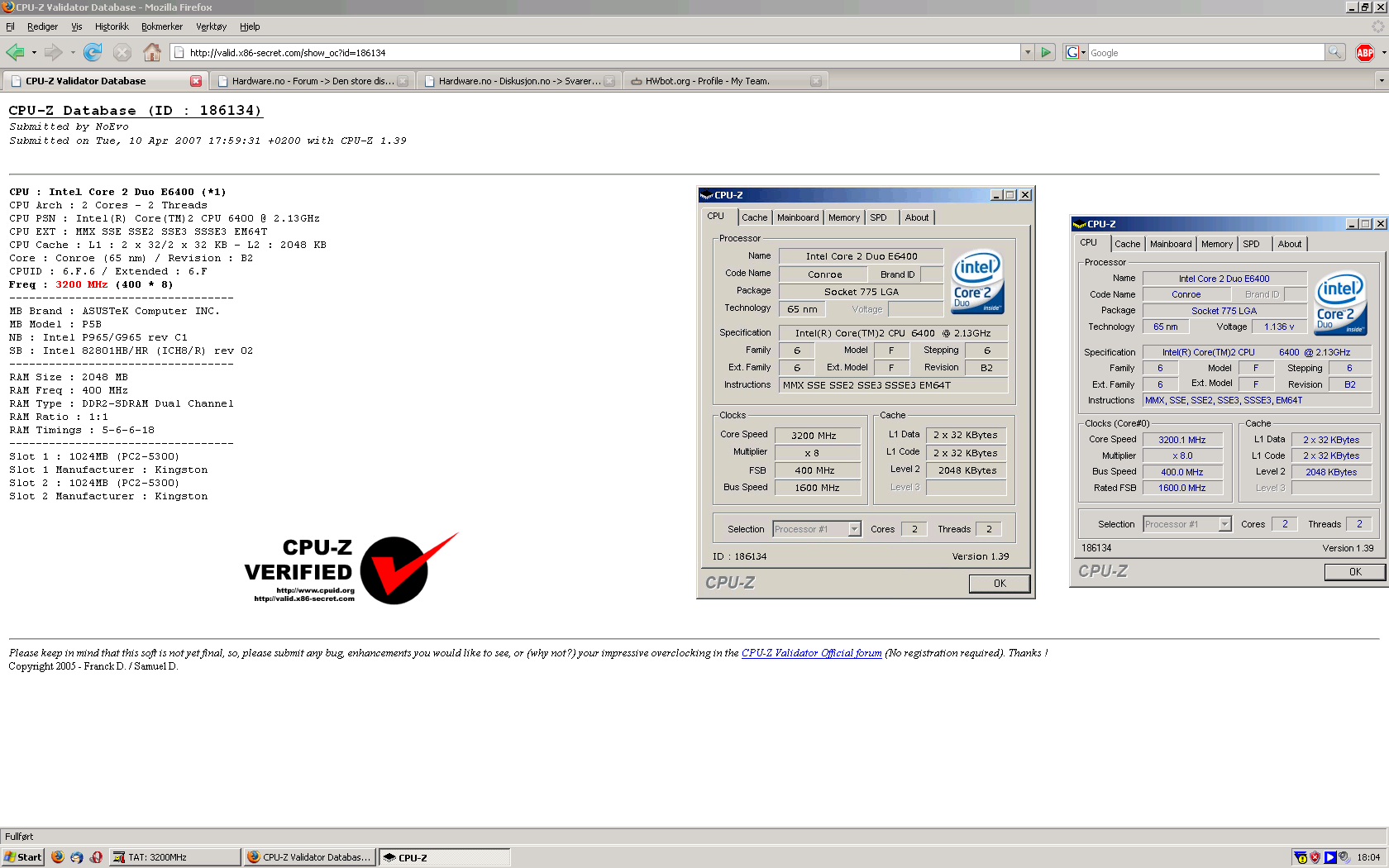The image size is (1389, 868).
Task: Close the HWbot.org Profile tab
Action: (816, 81)
